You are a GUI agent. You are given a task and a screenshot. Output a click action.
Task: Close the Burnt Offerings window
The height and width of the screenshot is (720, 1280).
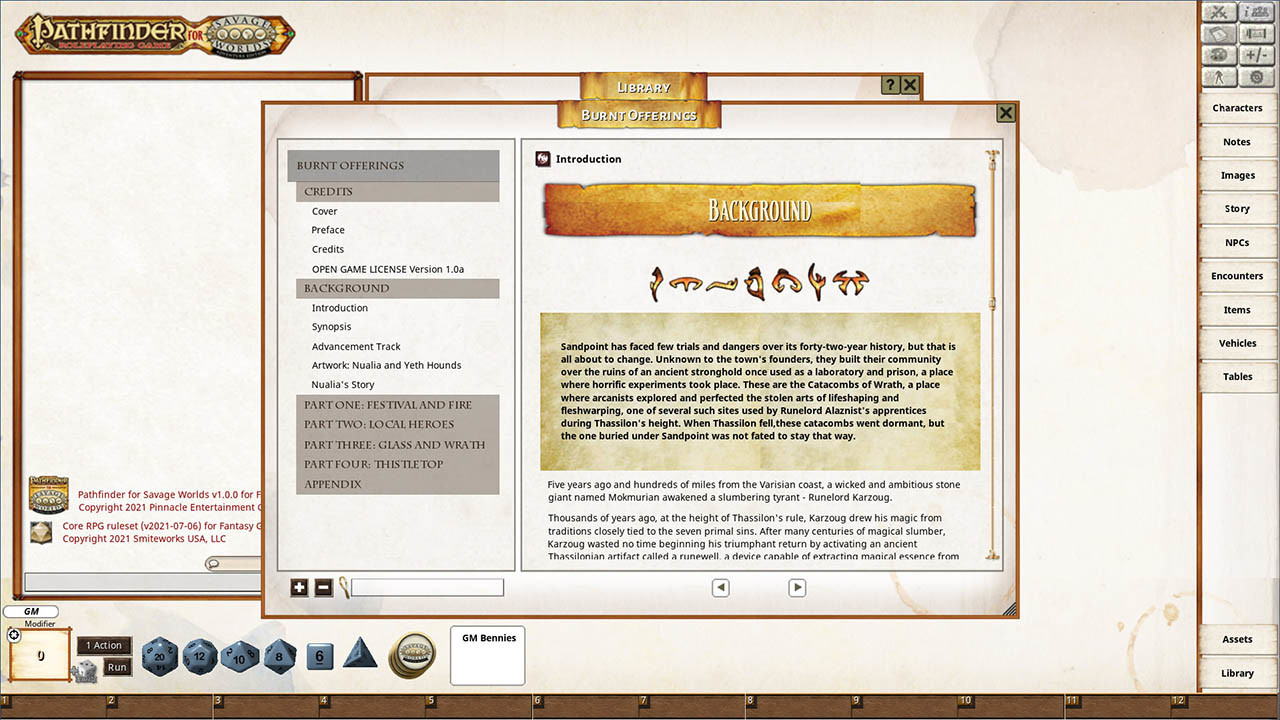point(1006,113)
